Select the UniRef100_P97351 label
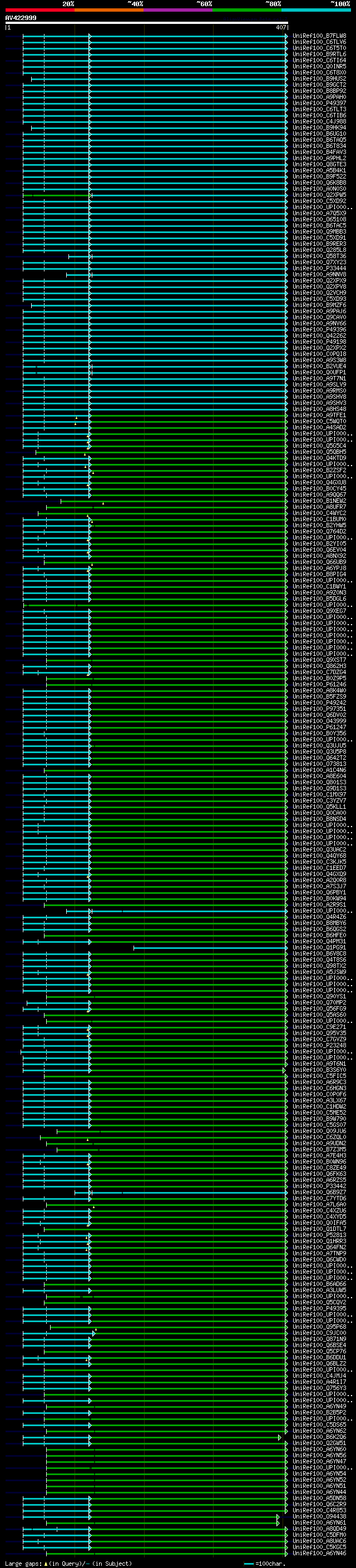The image size is (356, 1568). tap(319, 709)
